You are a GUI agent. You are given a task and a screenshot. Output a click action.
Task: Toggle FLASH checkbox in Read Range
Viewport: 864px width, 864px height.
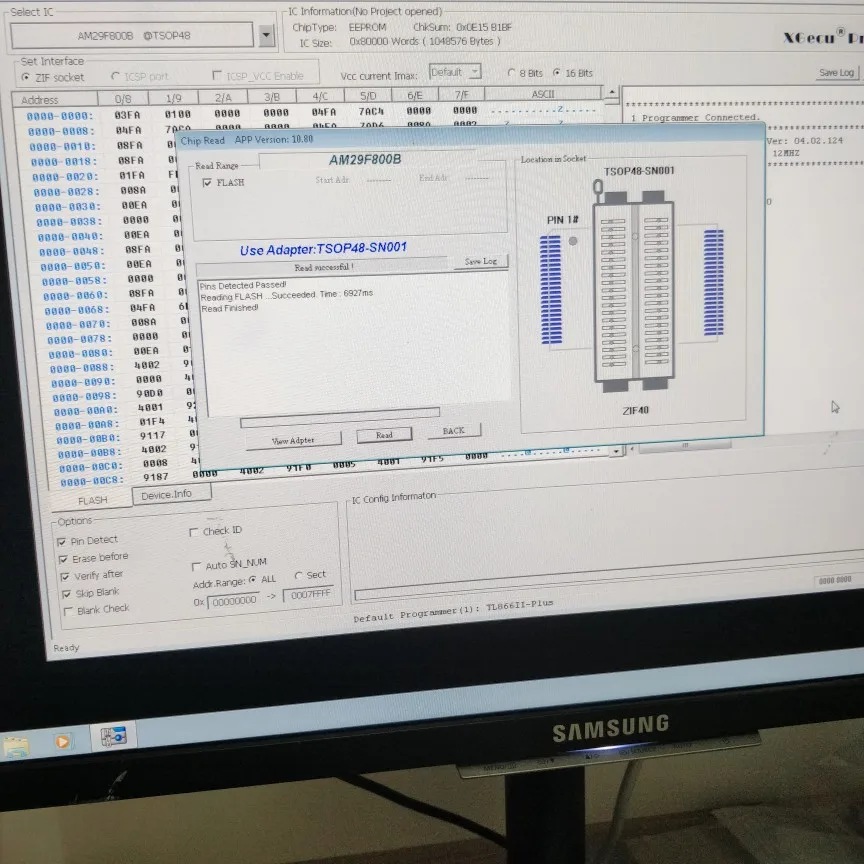[x=207, y=182]
